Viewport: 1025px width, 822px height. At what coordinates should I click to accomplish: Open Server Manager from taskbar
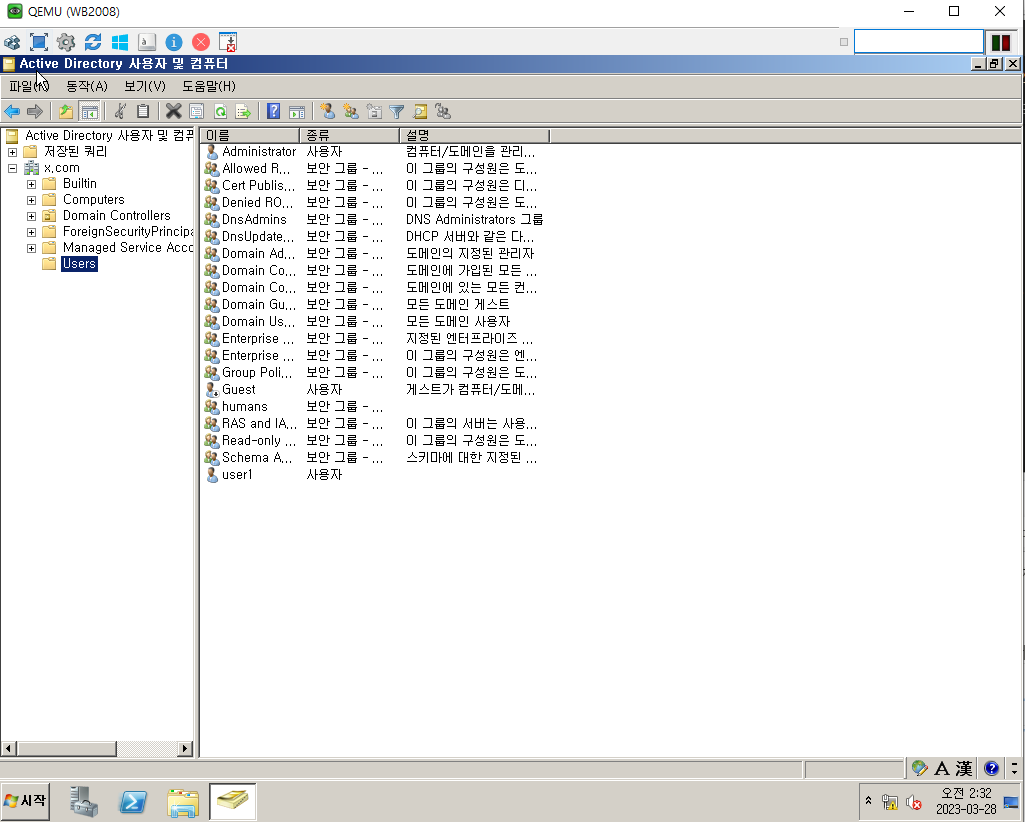[x=84, y=802]
